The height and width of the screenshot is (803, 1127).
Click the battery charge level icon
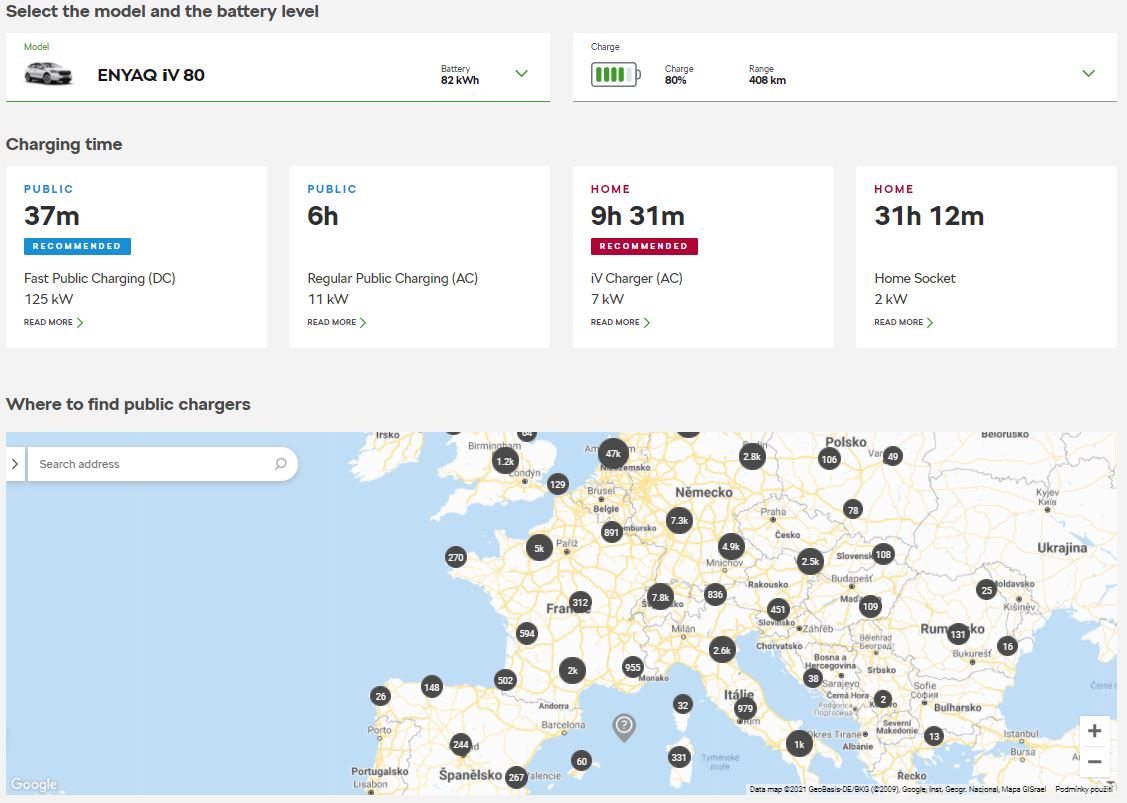(x=615, y=74)
